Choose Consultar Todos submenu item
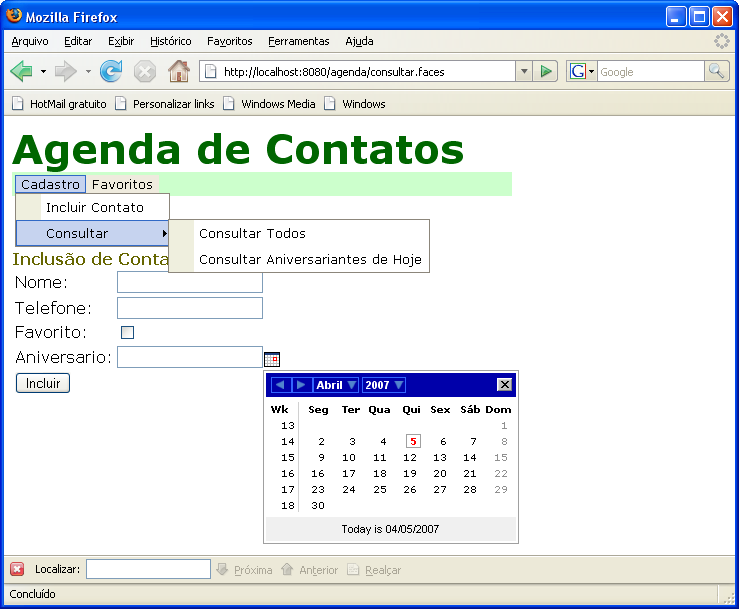This screenshot has height=609, width=739. point(252,233)
